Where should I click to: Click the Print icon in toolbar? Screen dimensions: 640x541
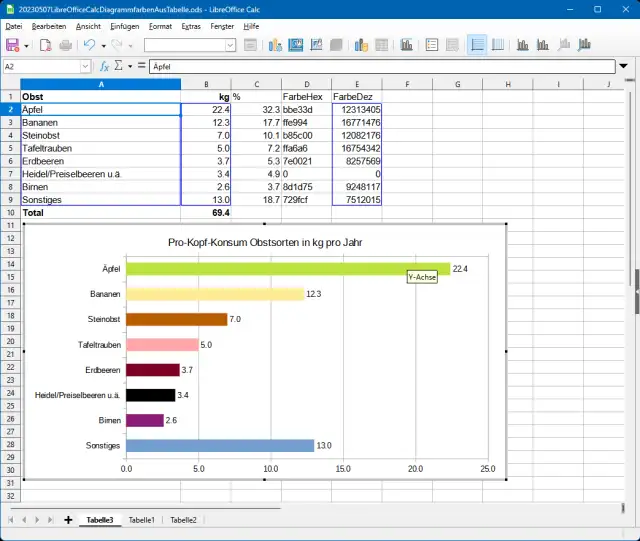pyautogui.click(x=65, y=45)
